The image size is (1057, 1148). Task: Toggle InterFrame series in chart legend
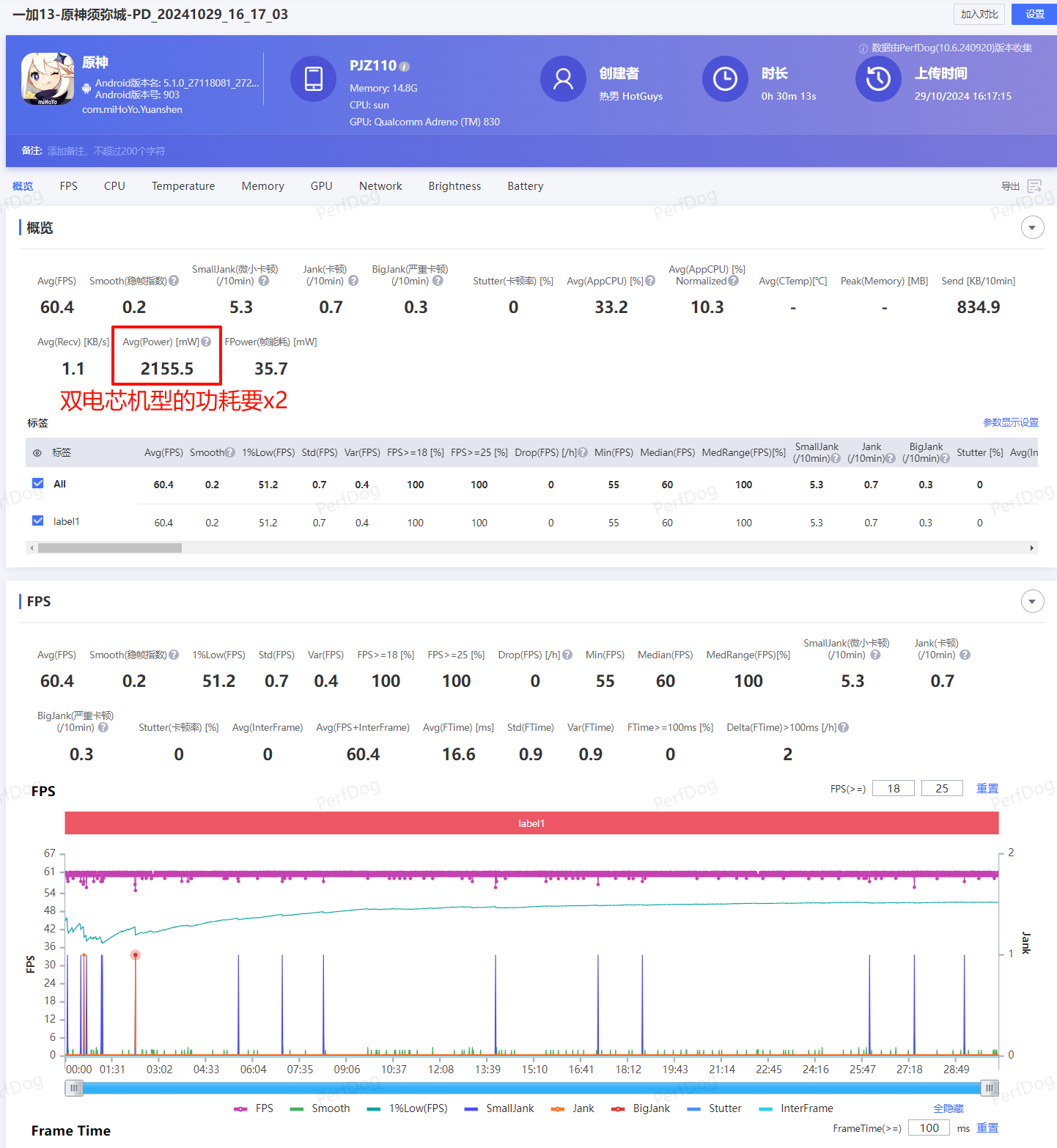pos(796,1108)
